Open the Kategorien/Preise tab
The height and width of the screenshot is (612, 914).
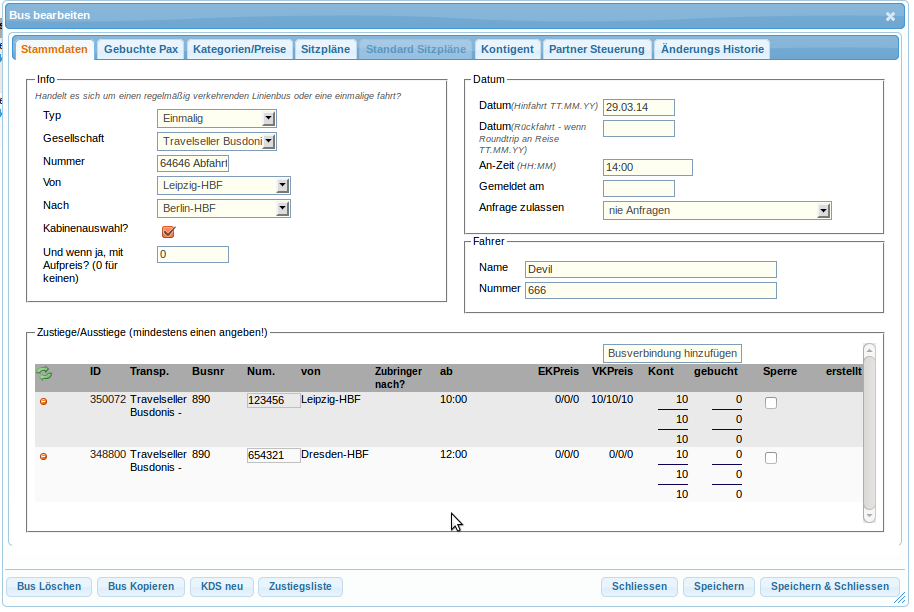coord(240,49)
